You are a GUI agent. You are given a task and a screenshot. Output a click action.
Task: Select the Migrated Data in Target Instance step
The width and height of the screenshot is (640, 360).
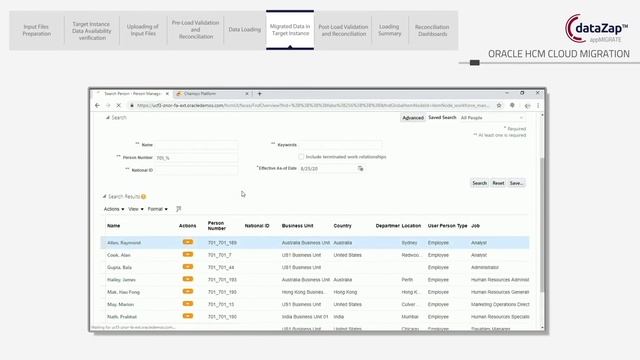pos(290,30)
